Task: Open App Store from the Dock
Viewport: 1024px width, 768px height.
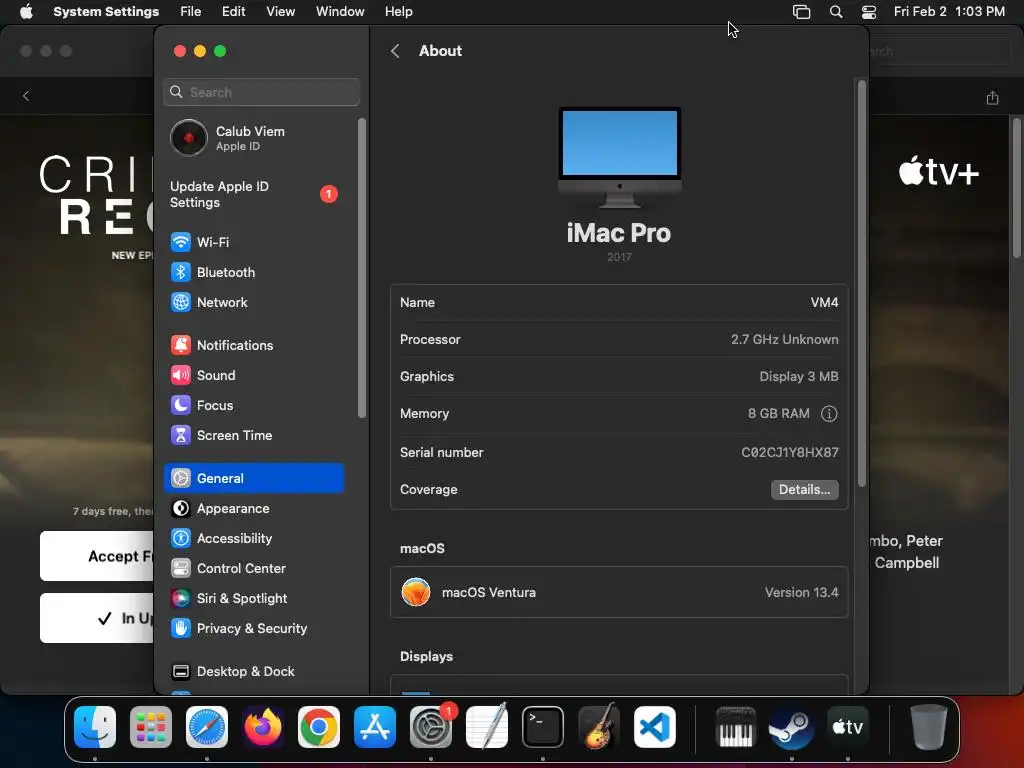Action: [375, 728]
